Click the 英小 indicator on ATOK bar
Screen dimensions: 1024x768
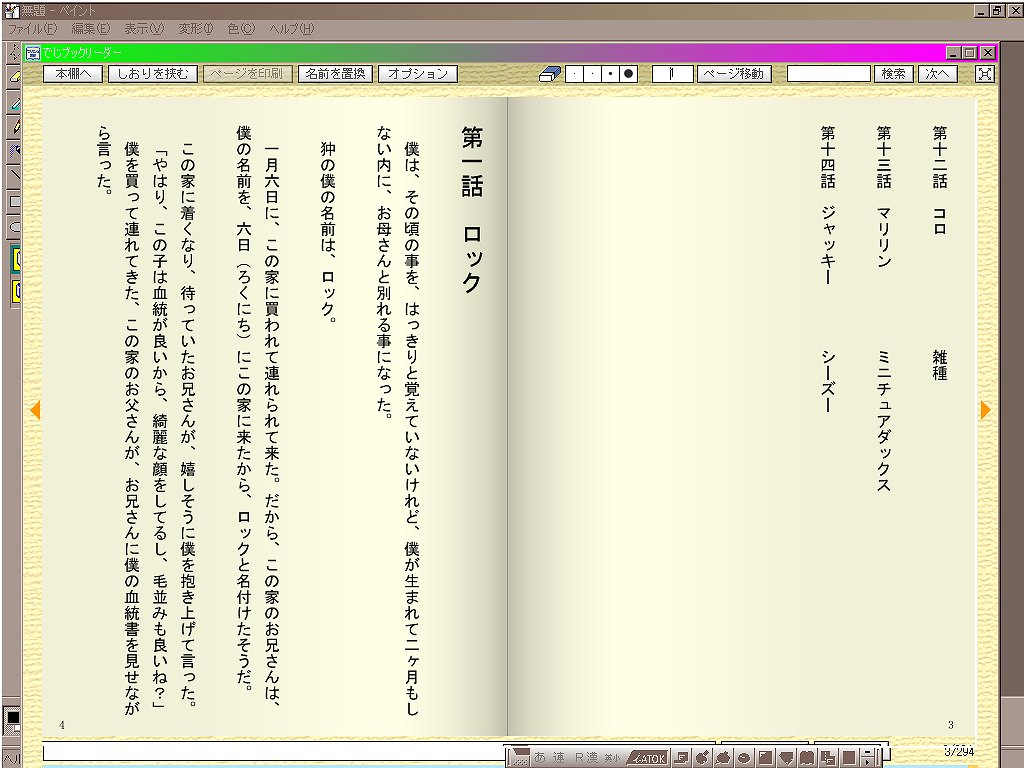pos(612,758)
